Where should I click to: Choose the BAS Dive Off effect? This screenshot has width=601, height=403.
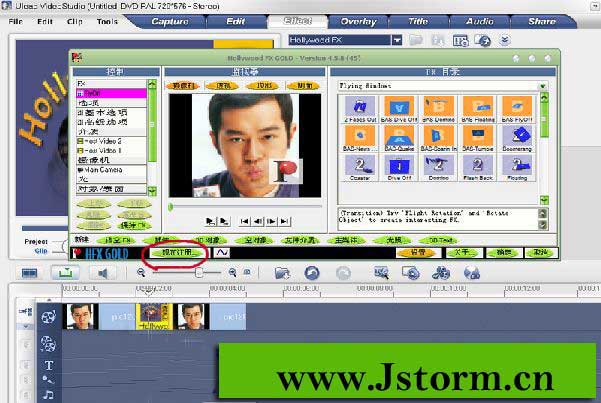coord(399,109)
